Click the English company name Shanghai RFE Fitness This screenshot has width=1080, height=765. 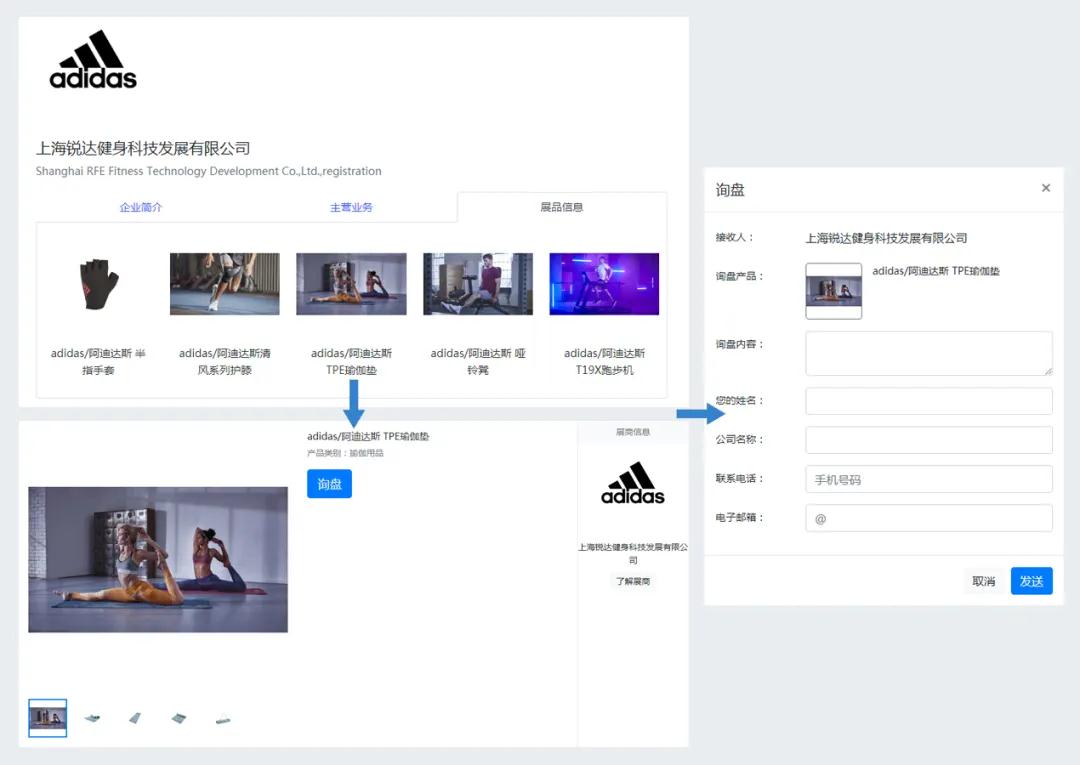pos(208,171)
